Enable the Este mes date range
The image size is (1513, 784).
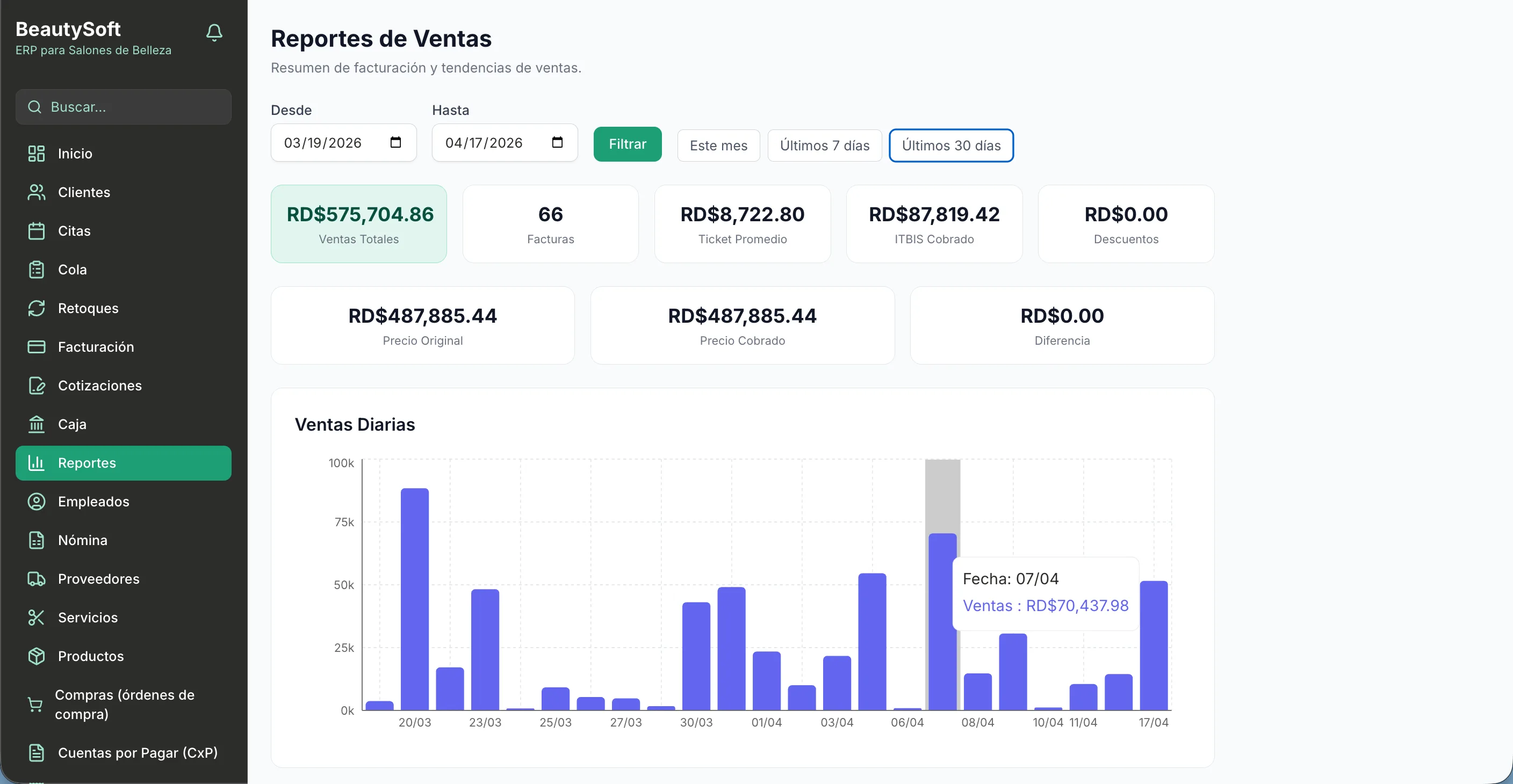718,145
